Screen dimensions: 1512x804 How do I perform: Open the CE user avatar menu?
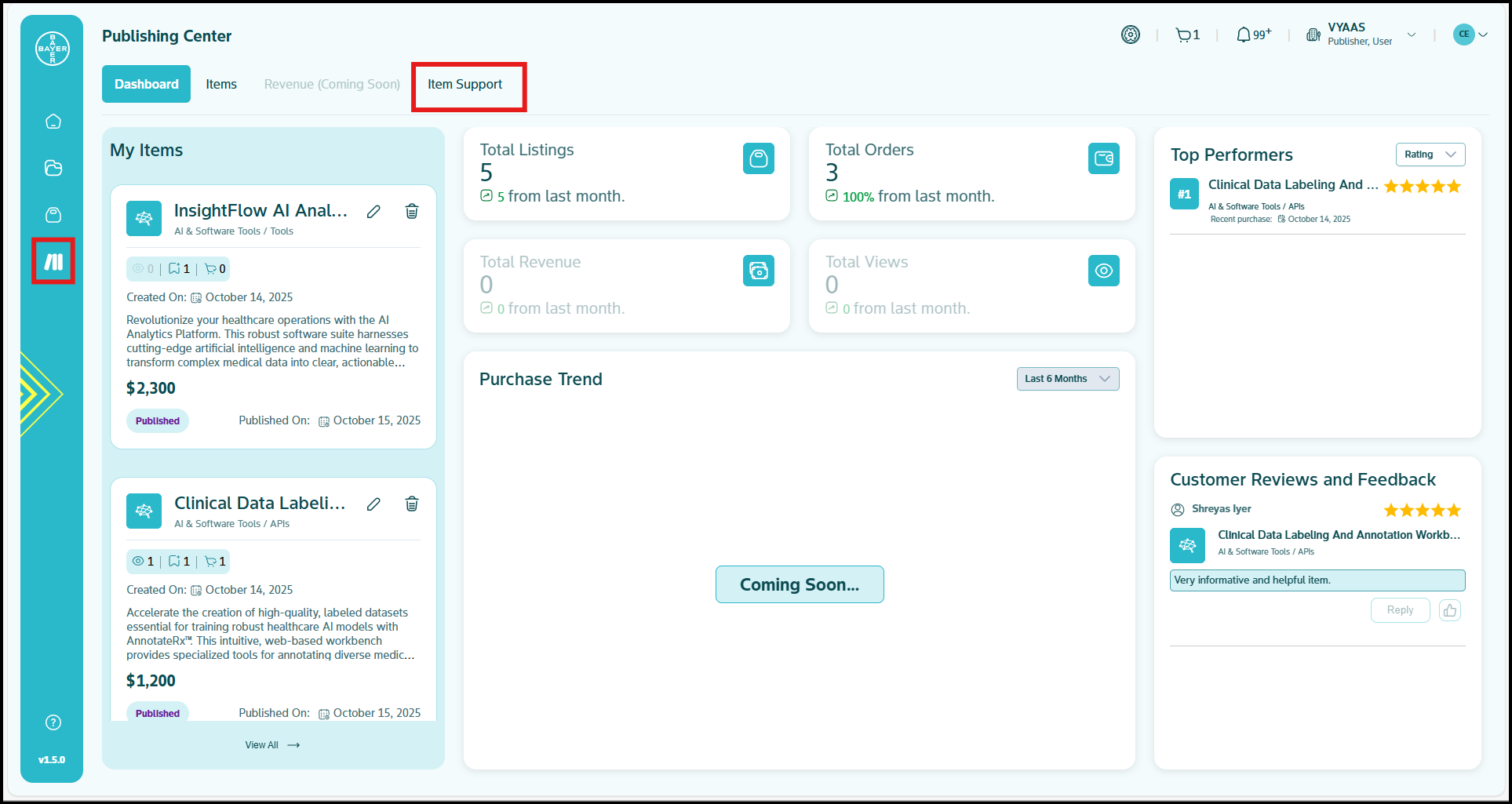point(1470,35)
